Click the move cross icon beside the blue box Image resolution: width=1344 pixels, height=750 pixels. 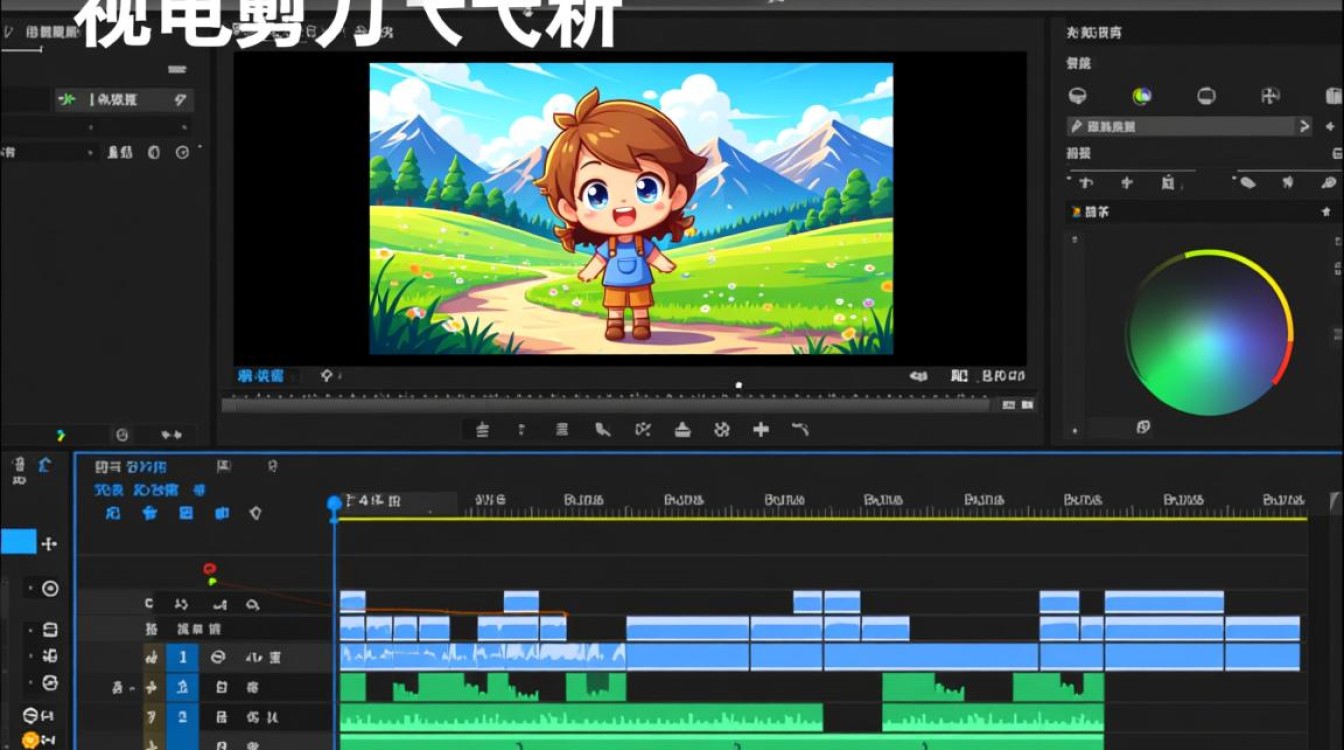click(x=49, y=543)
